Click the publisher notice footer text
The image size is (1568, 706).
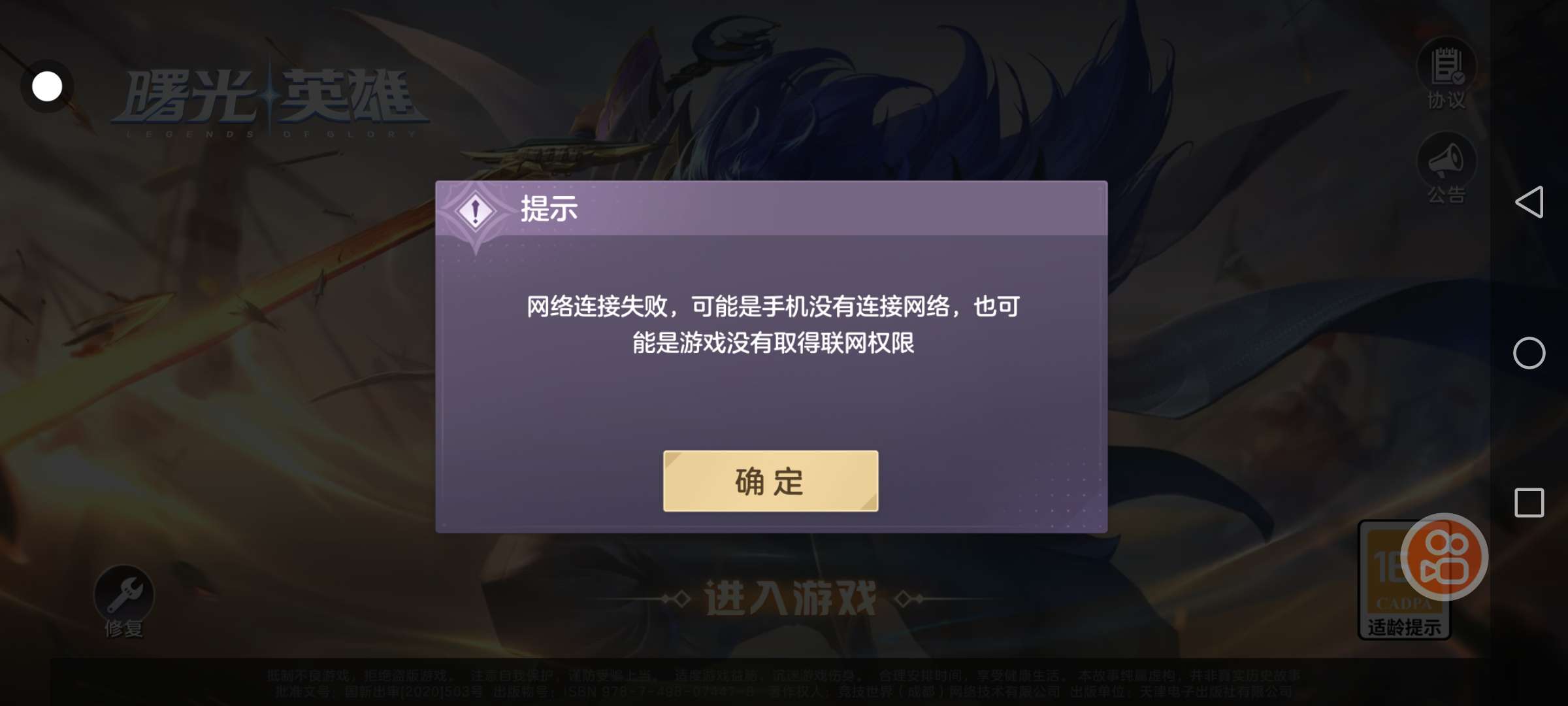pos(784,683)
